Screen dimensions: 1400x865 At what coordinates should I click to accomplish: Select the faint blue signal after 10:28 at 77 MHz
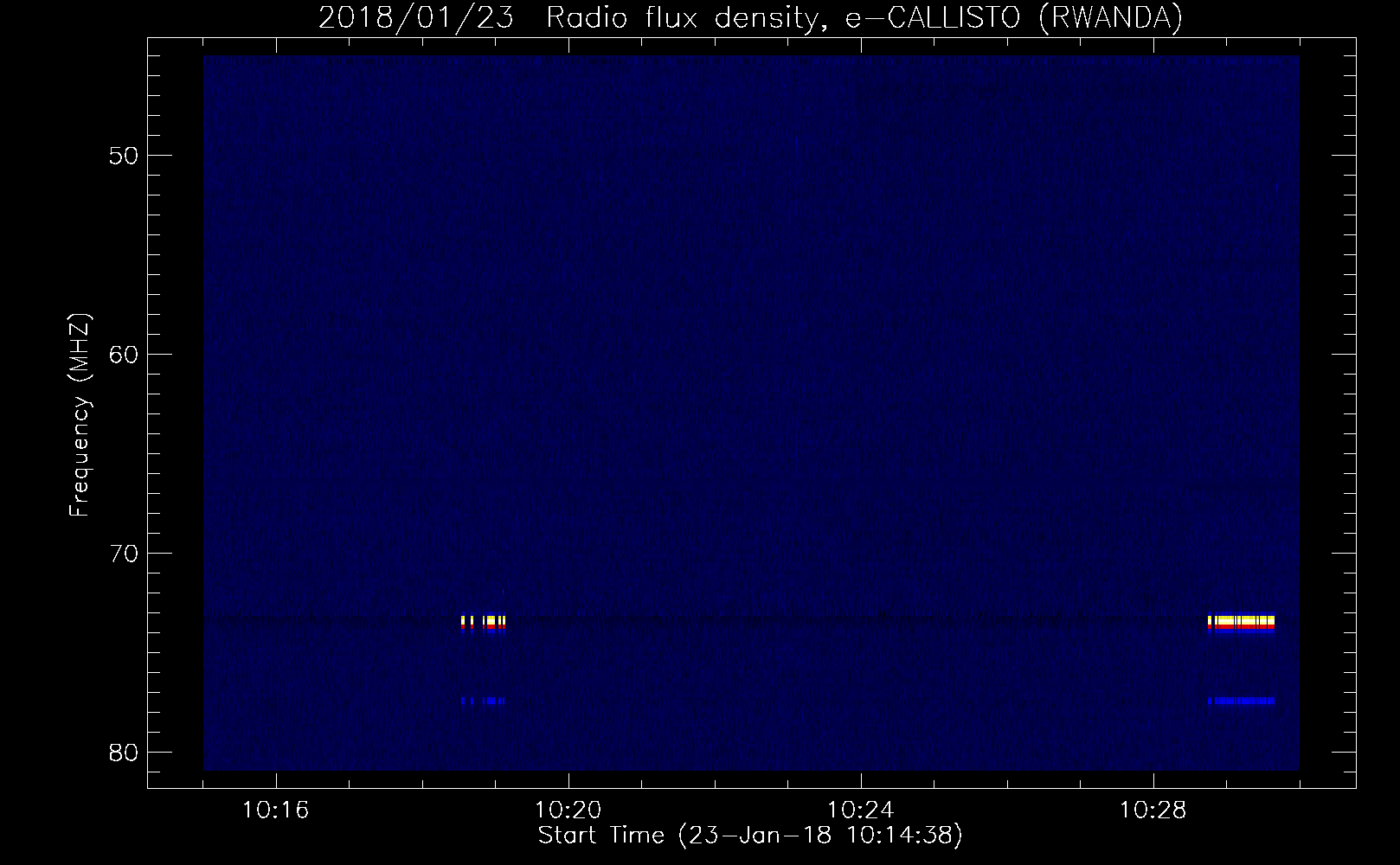point(1242,701)
